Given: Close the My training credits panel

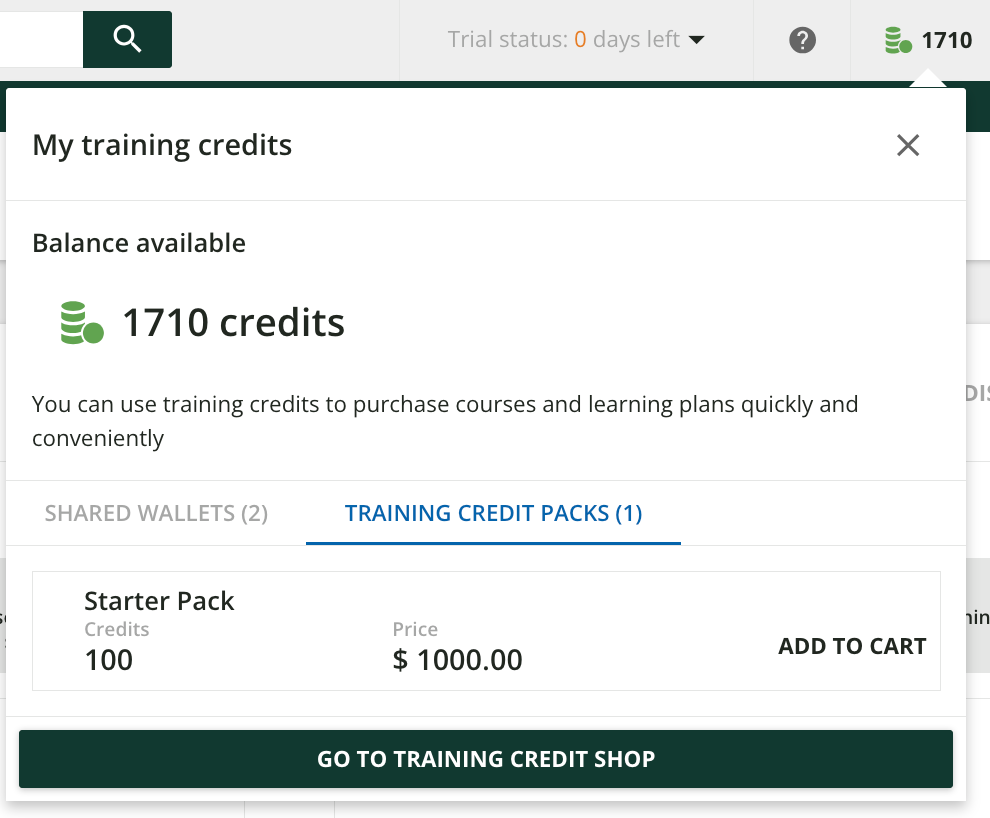Looking at the screenshot, I should tap(908, 145).
